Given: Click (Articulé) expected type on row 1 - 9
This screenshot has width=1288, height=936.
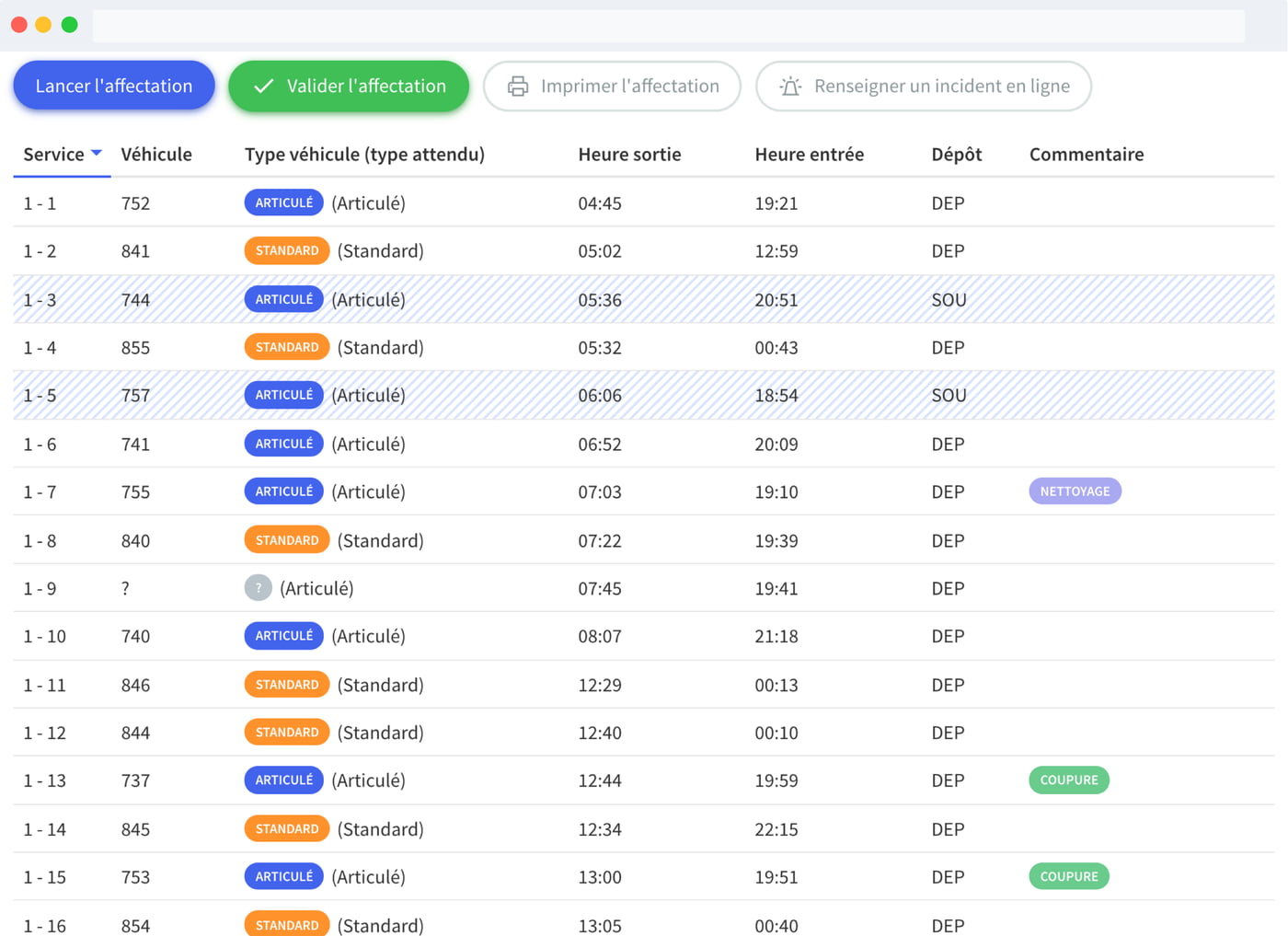Looking at the screenshot, I should tap(316, 588).
